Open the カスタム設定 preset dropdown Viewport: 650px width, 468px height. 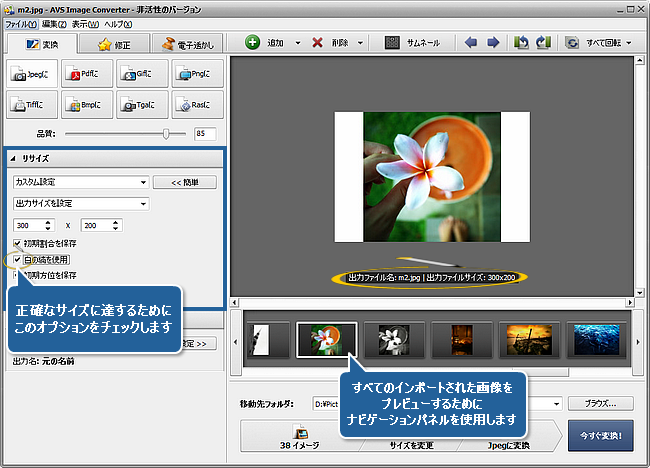[x=80, y=182]
